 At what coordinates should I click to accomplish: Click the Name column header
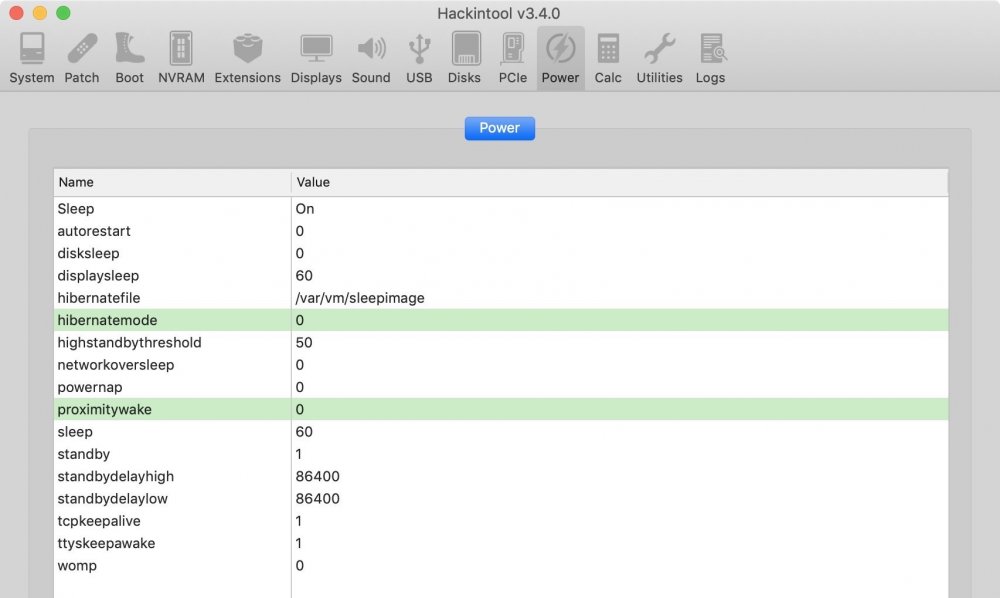pos(172,182)
